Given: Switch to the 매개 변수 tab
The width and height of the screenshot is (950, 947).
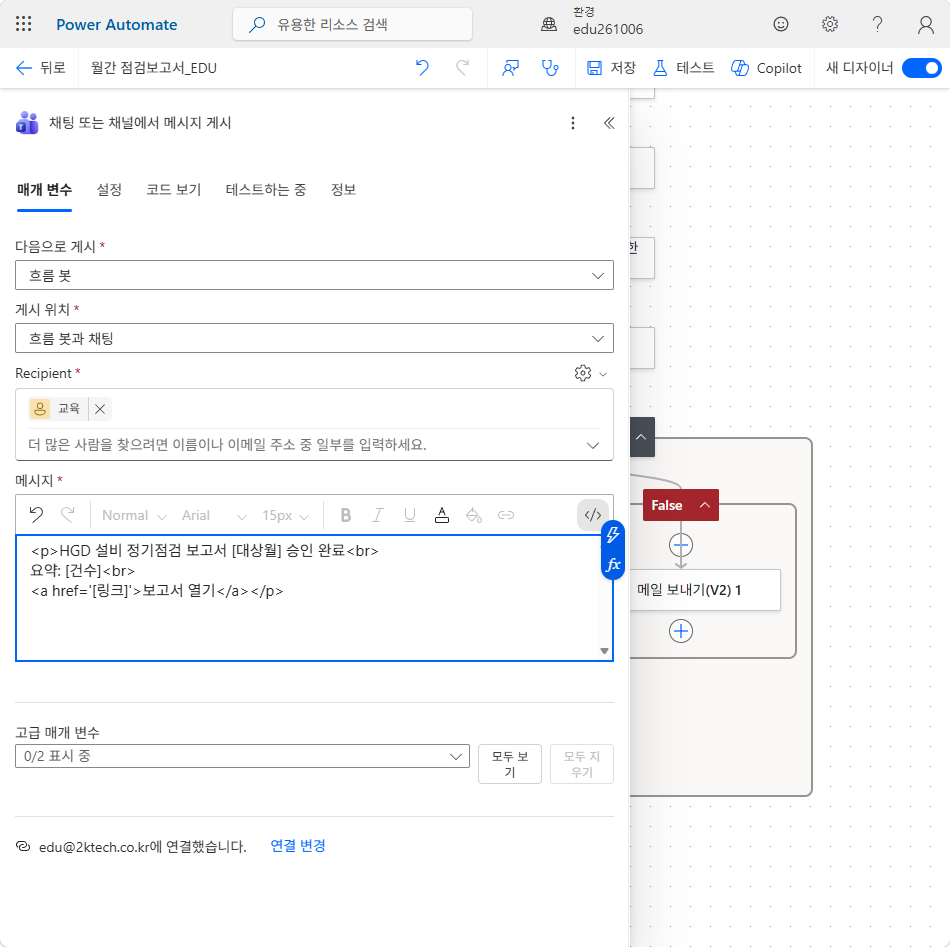Looking at the screenshot, I should pyautogui.click(x=44, y=190).
